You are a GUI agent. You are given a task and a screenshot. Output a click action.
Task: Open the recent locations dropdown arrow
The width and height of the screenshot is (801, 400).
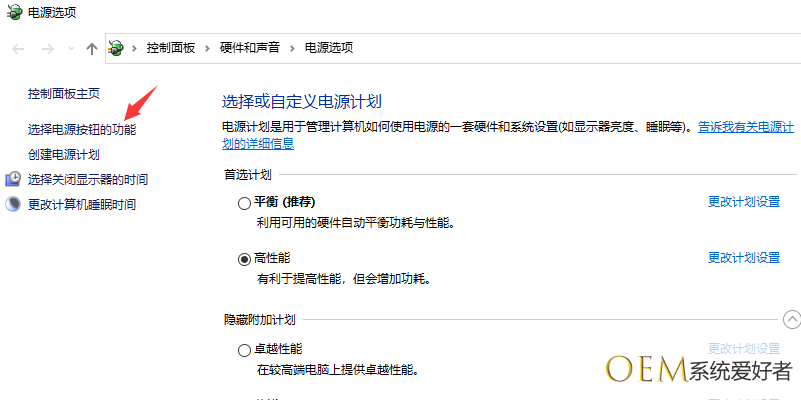click(x=70, y=48)
